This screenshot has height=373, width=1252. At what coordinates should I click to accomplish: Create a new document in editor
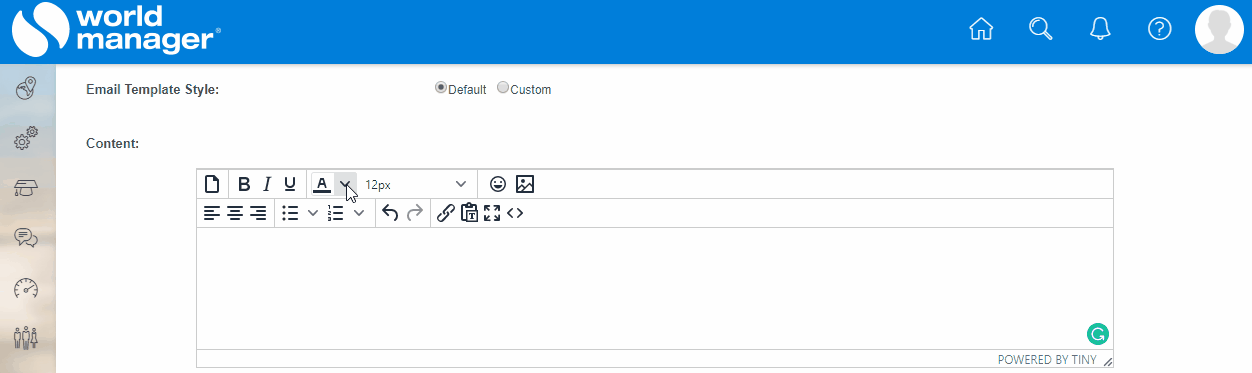tap(212, 184)
